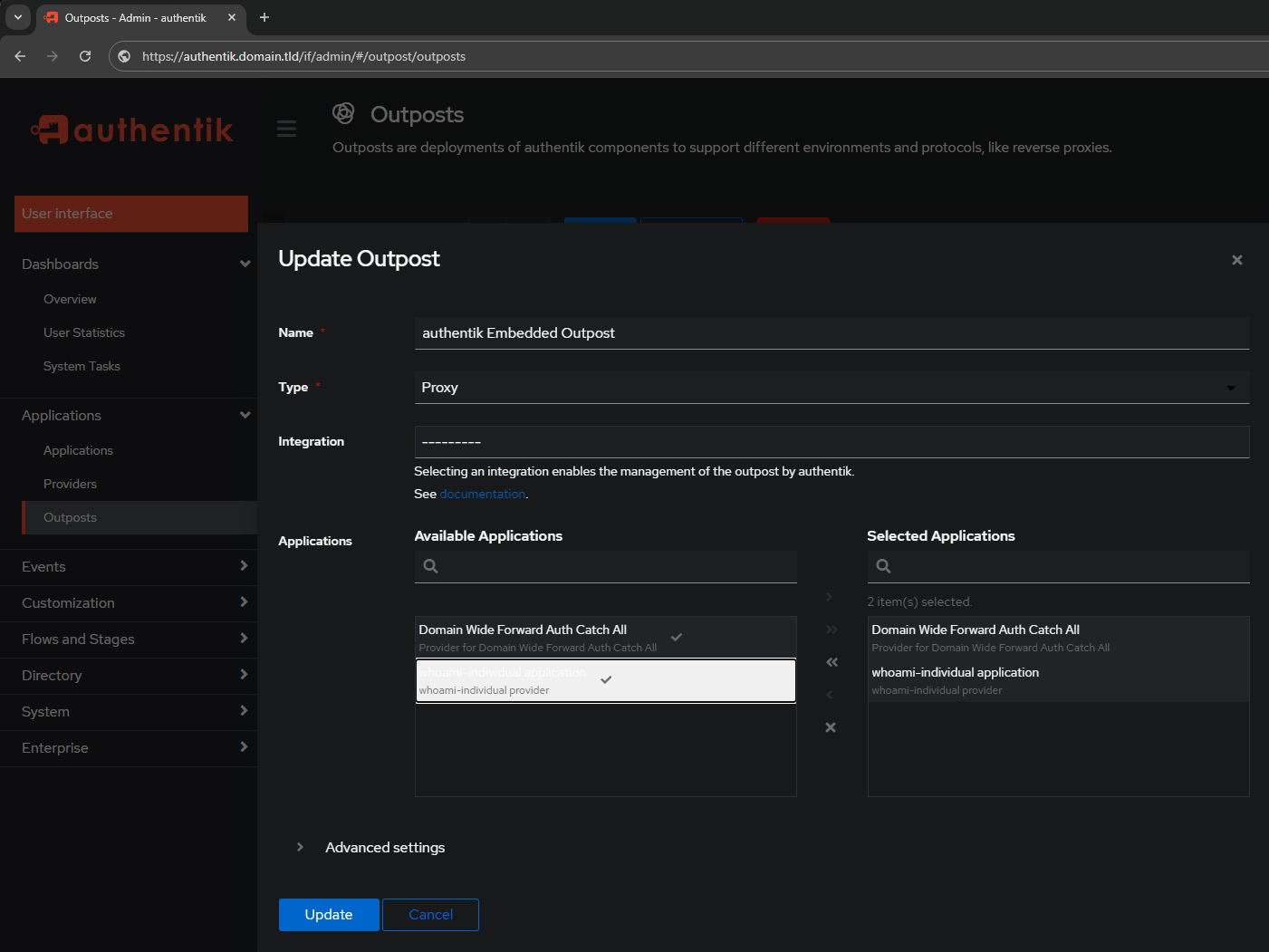Reload the page with the refresh icon
1269x952 pixels.
click(85, 56)
